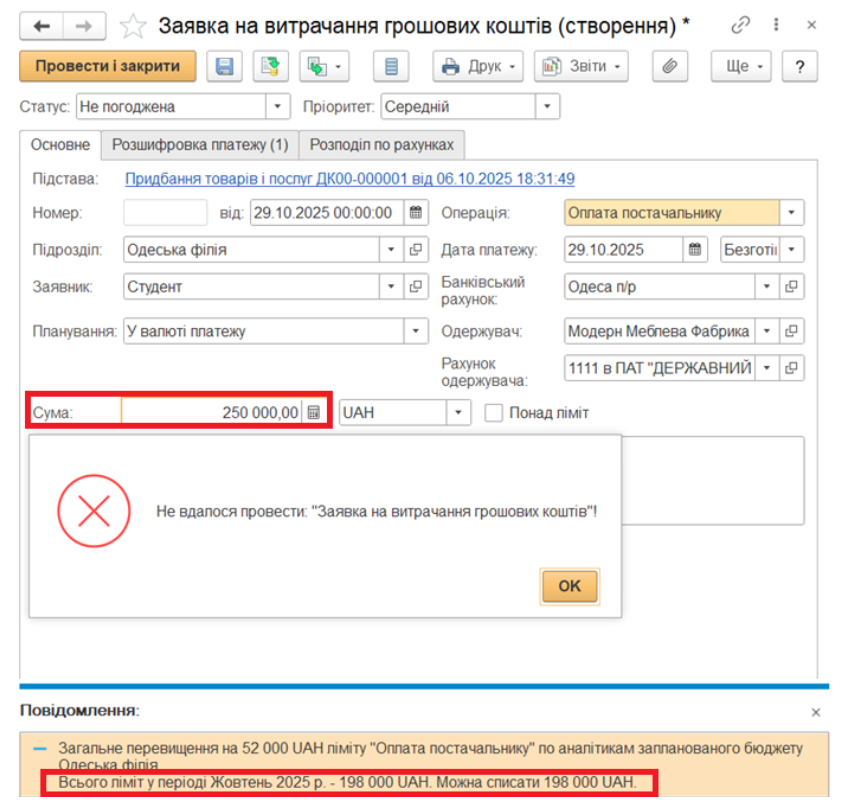Click Провести і закрити button

107,67
